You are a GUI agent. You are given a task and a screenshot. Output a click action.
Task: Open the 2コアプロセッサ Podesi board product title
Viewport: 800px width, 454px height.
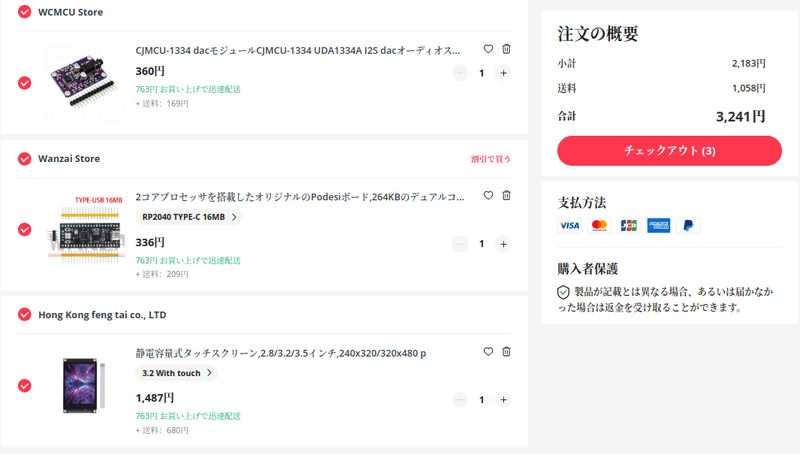(300, 197)
